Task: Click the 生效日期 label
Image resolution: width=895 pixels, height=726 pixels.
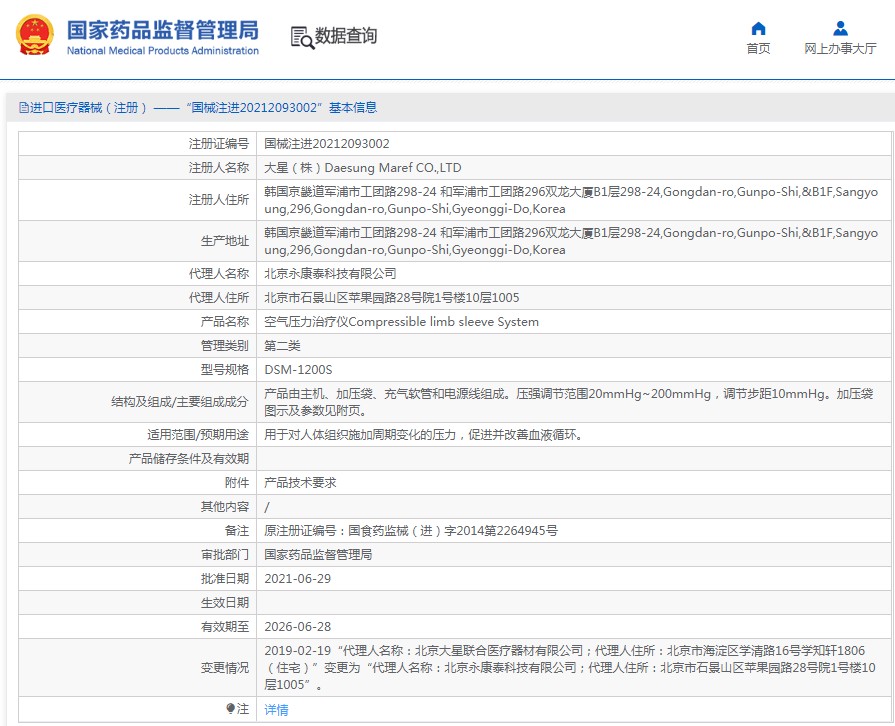Action: [225, 603]
